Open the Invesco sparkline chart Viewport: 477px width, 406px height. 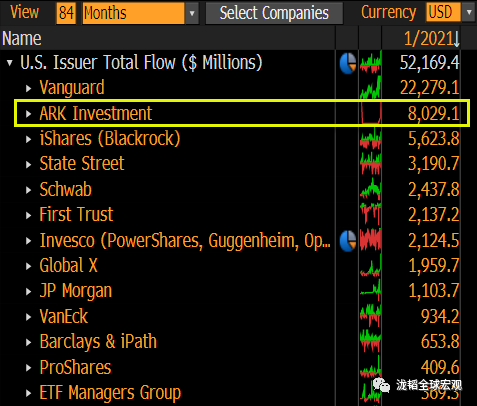pyautogui.click(x=370, y=240)
